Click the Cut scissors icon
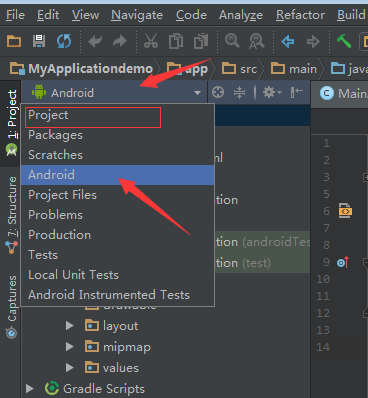This screenshot has height=398, width=368. pos(151,41)
